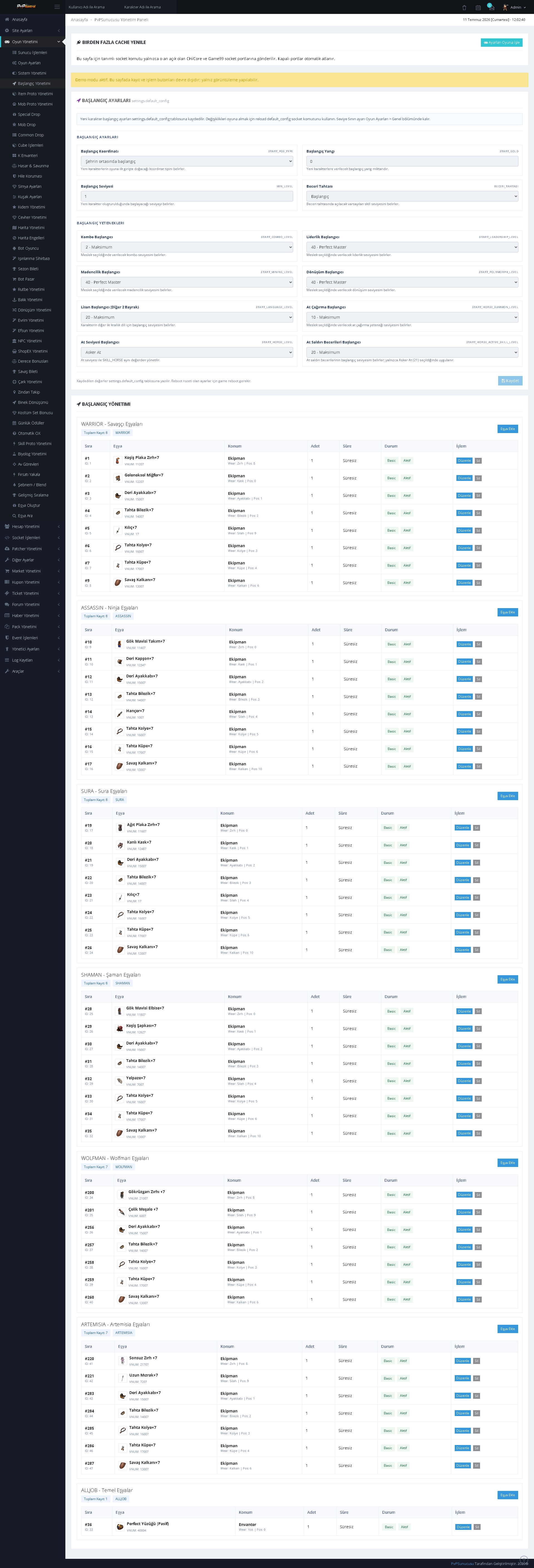Expand the Admin user menu
Viewport: 534px width, 1568px height.
tap(514, 7)
